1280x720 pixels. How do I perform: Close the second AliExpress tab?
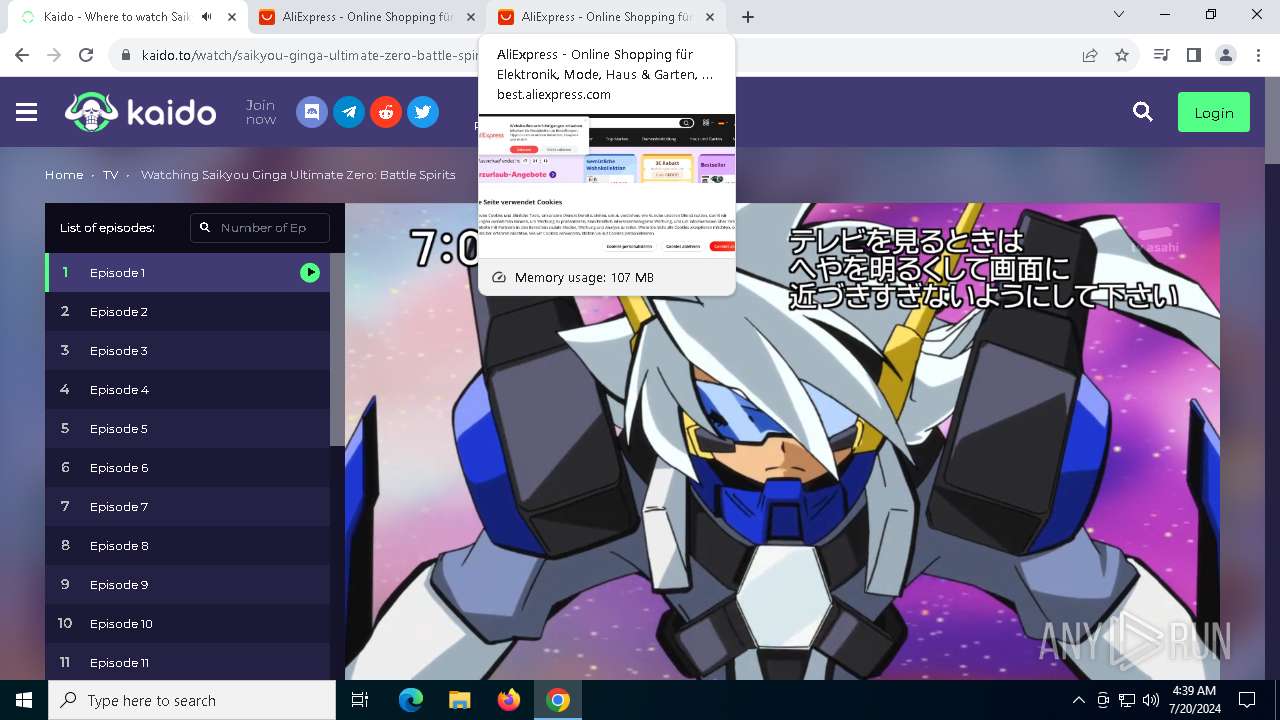710,17
